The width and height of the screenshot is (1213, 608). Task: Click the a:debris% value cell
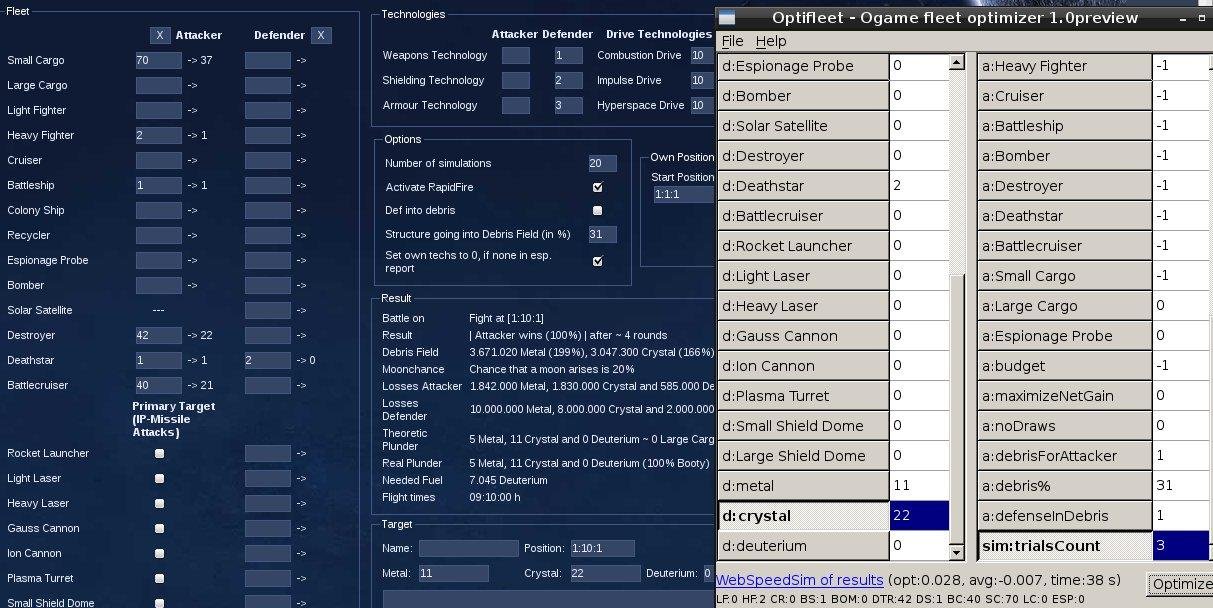click(1182, 486)
